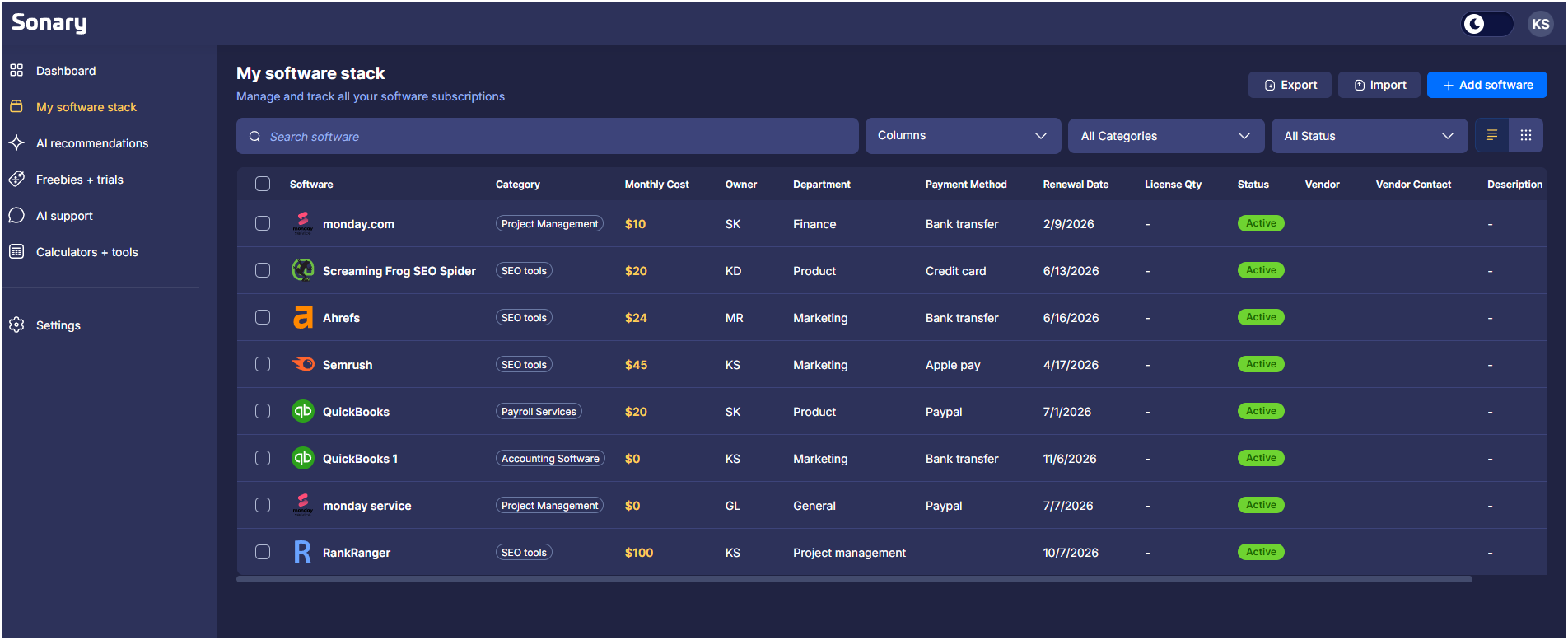Click the AI support chat bubble icon

point(16,216)
